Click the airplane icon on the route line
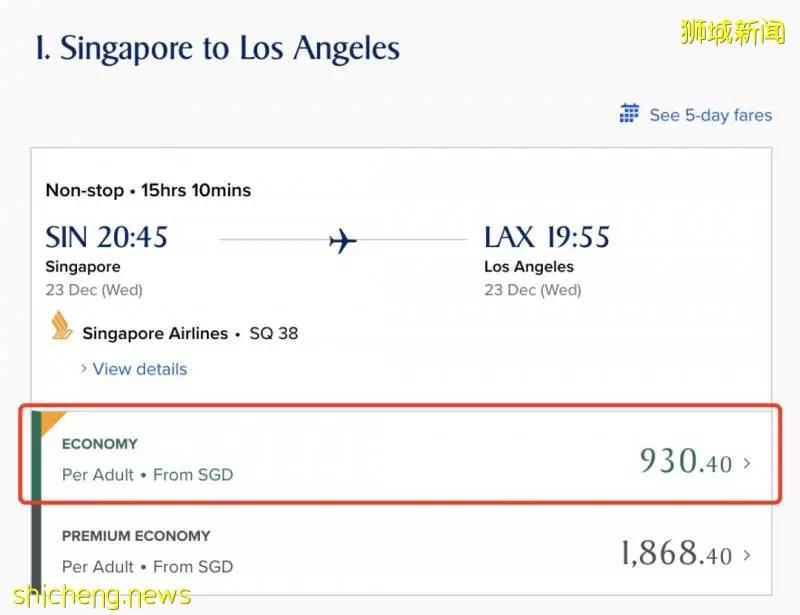The width and height of the screenshot is (800, 615). [343, 240]
